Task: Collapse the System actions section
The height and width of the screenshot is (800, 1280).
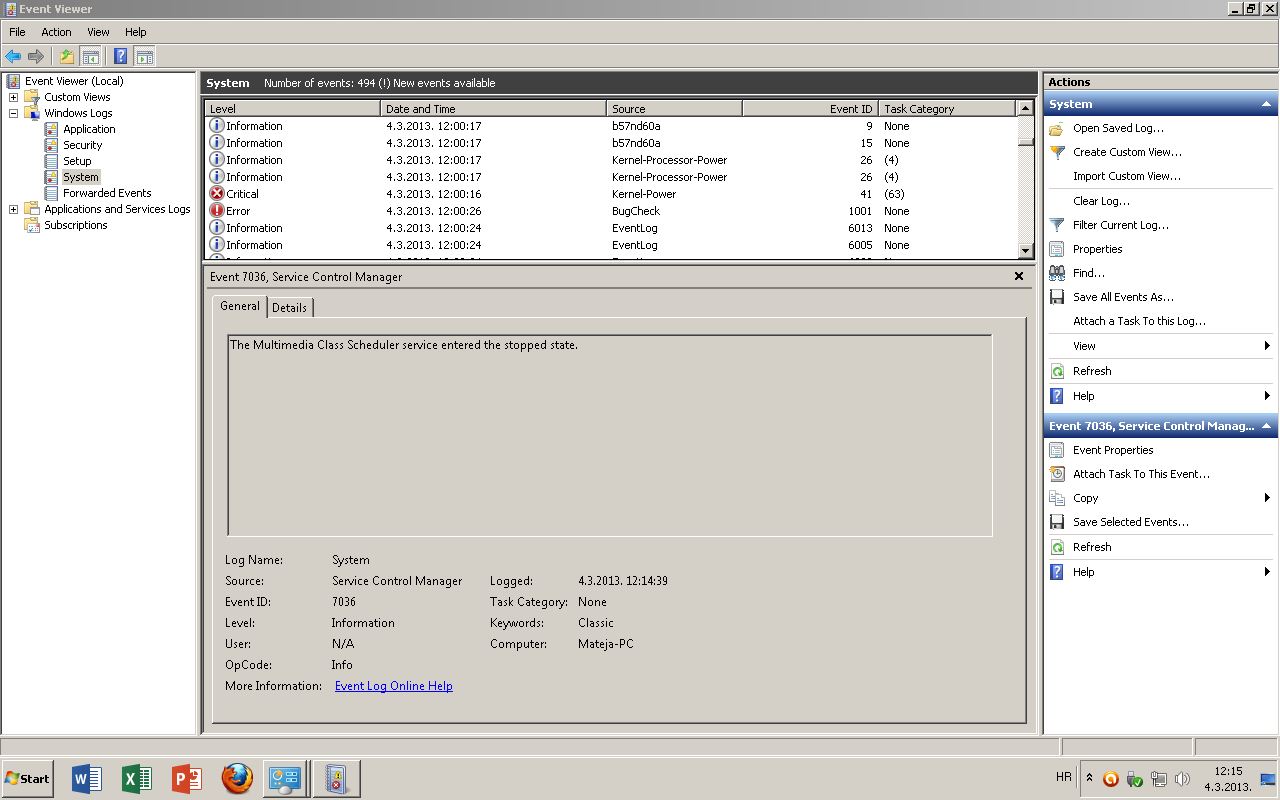Action: [x=1266, y=104]
